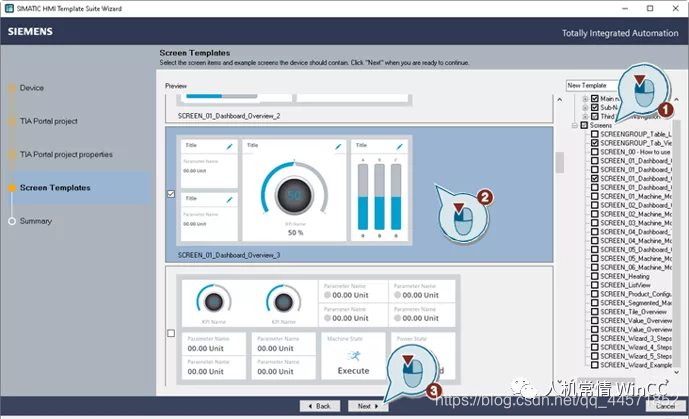Open the TIA Portal project properties step
This screenshot has height=419, width=689.
66,155
